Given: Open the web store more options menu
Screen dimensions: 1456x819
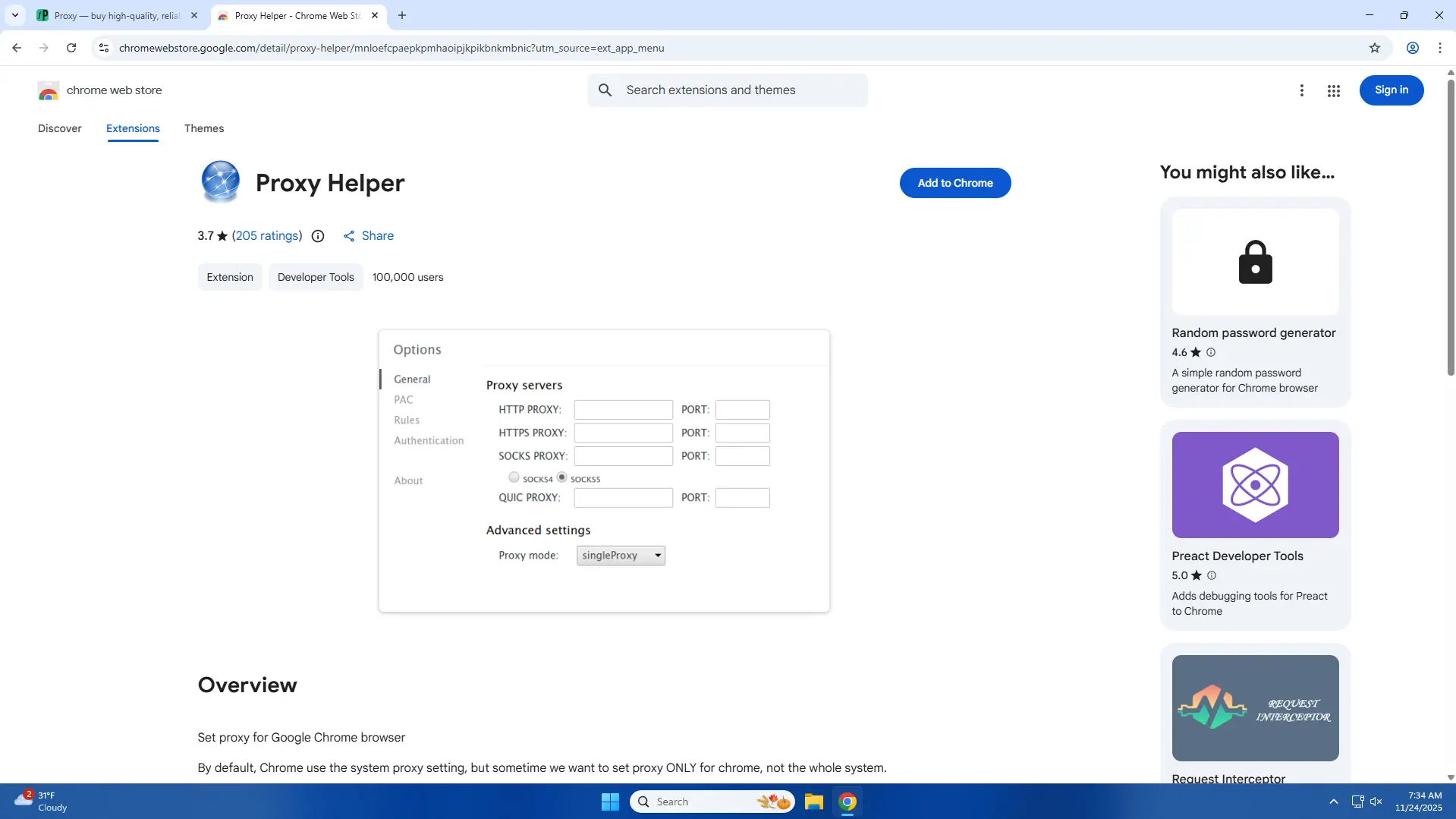Looking at the screenshot, I should point(1302,90).
